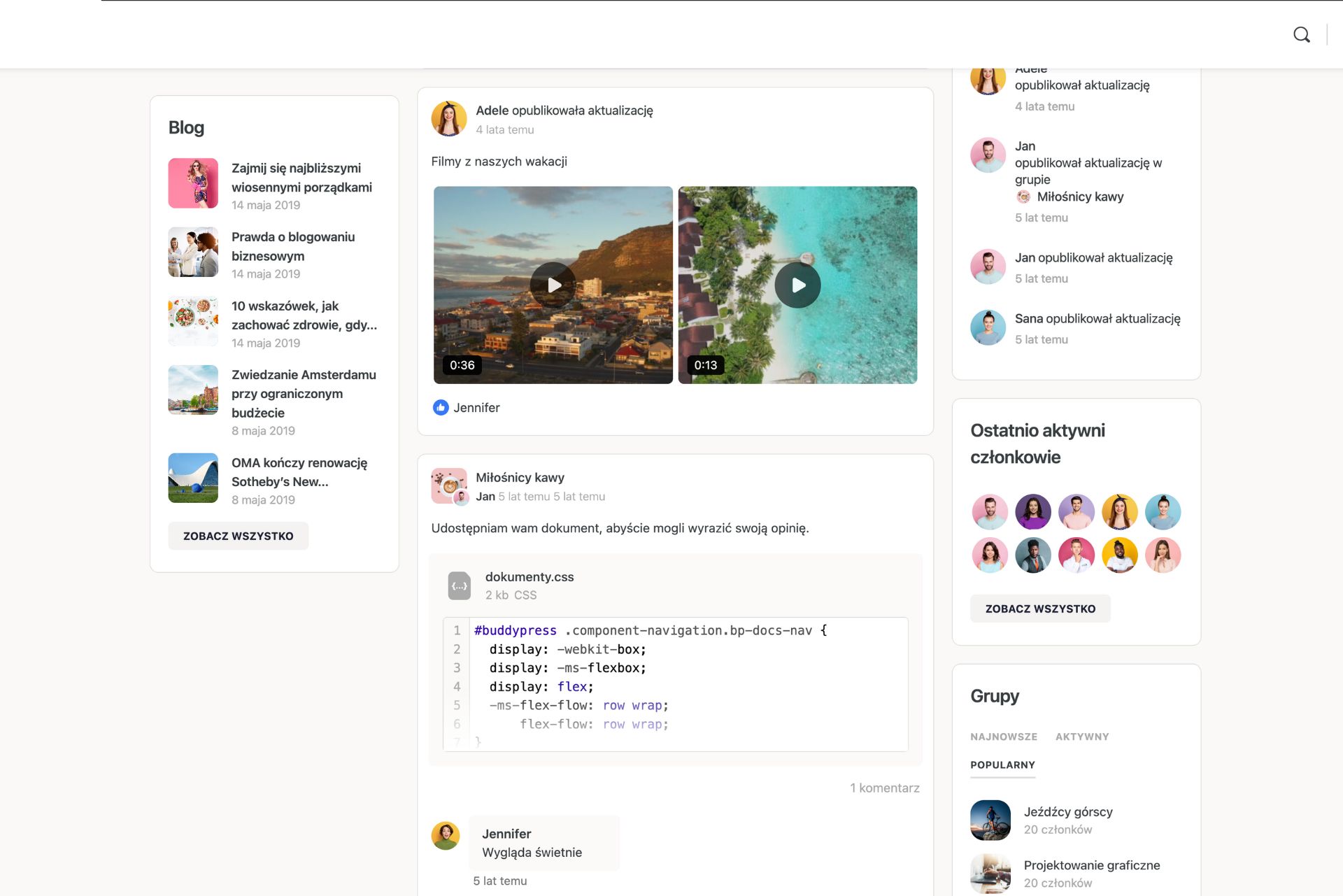
Task: Open the Jeźdźcy górscy group icon
Action: (990, 820)
